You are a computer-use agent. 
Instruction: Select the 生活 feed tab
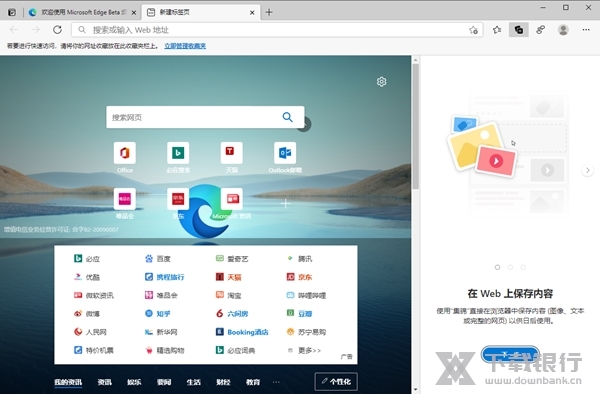point(194,382)
